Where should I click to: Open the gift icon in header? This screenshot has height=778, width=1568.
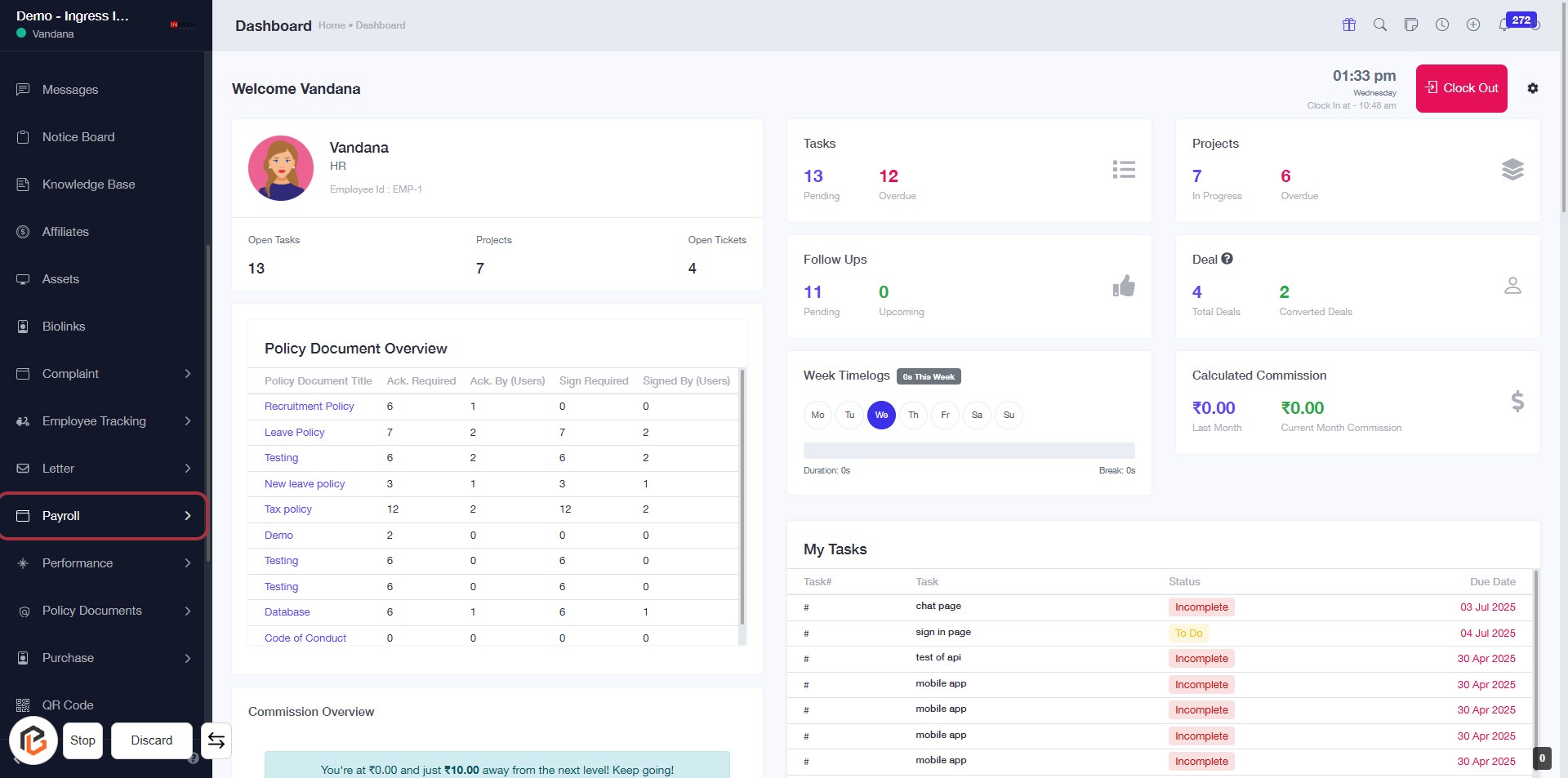pos(1348,24)
